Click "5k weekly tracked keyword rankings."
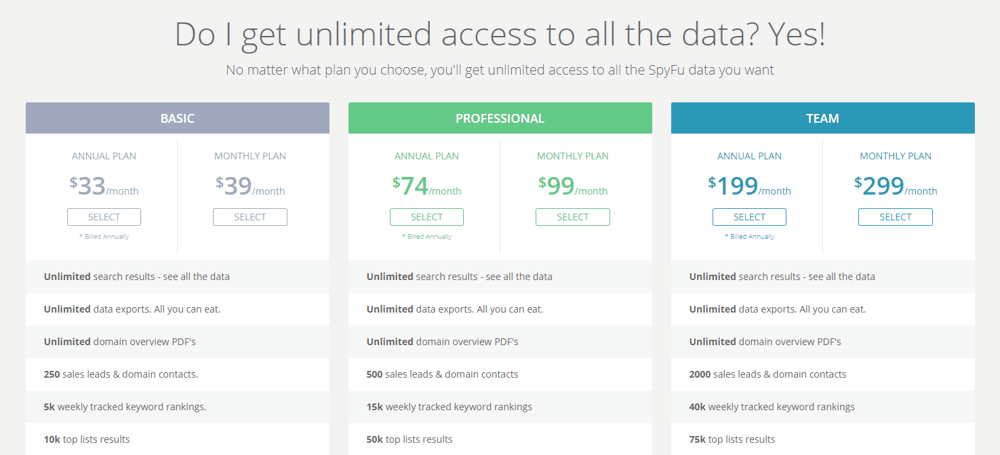The image size is (1000, 455). point(125,407)
